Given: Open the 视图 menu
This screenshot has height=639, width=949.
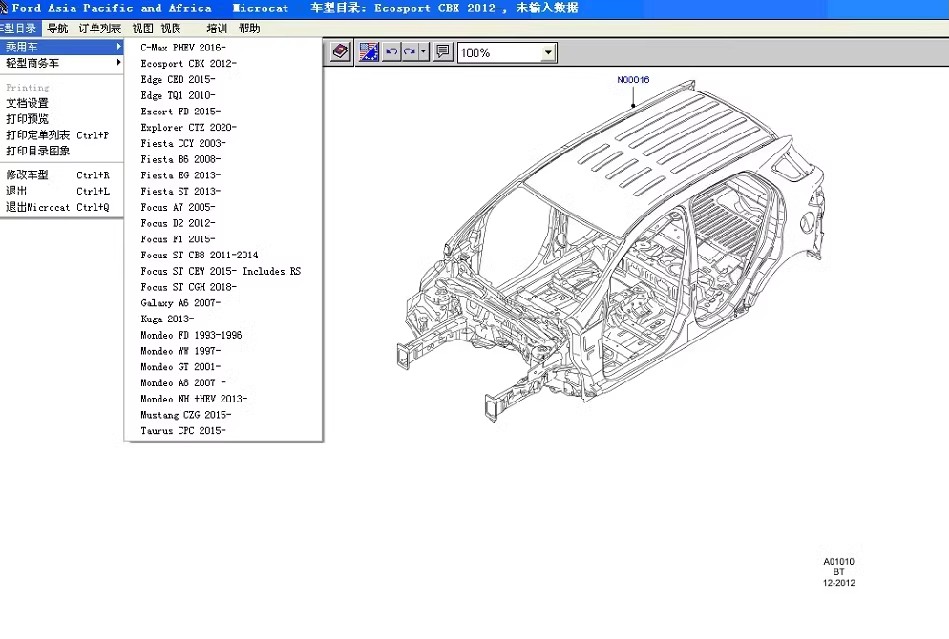Looking at the screenshot, I should tap(143, 28).
